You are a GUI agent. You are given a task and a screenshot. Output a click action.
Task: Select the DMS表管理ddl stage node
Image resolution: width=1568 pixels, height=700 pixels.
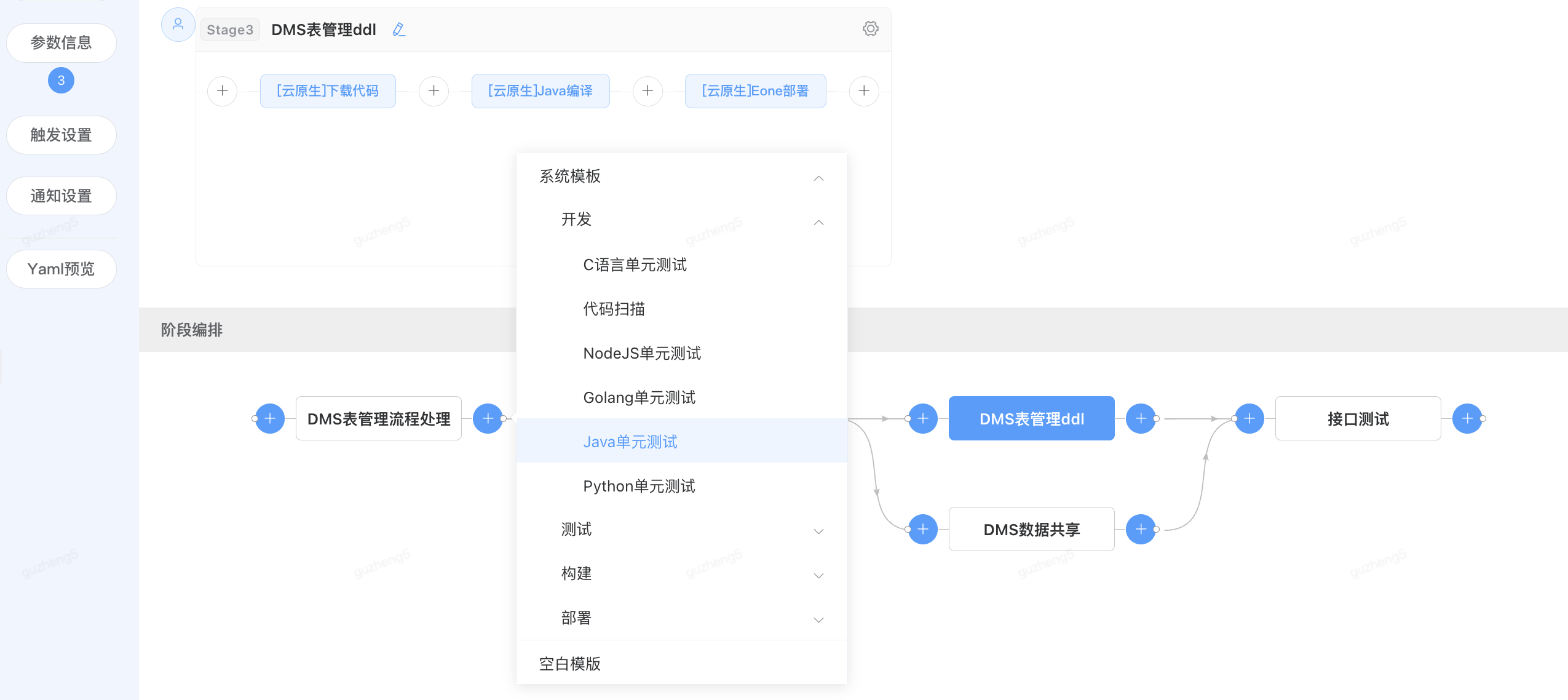click(x=1032, y=419)
